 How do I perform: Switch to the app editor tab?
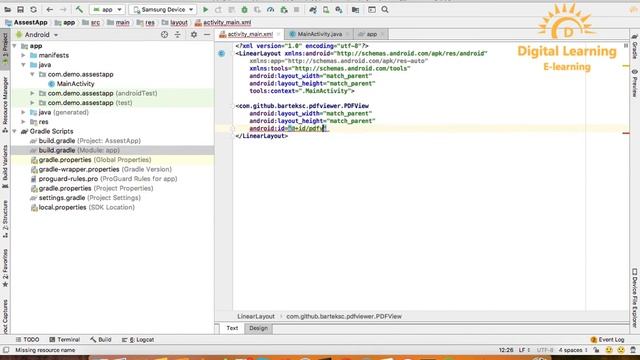point(371,34)
